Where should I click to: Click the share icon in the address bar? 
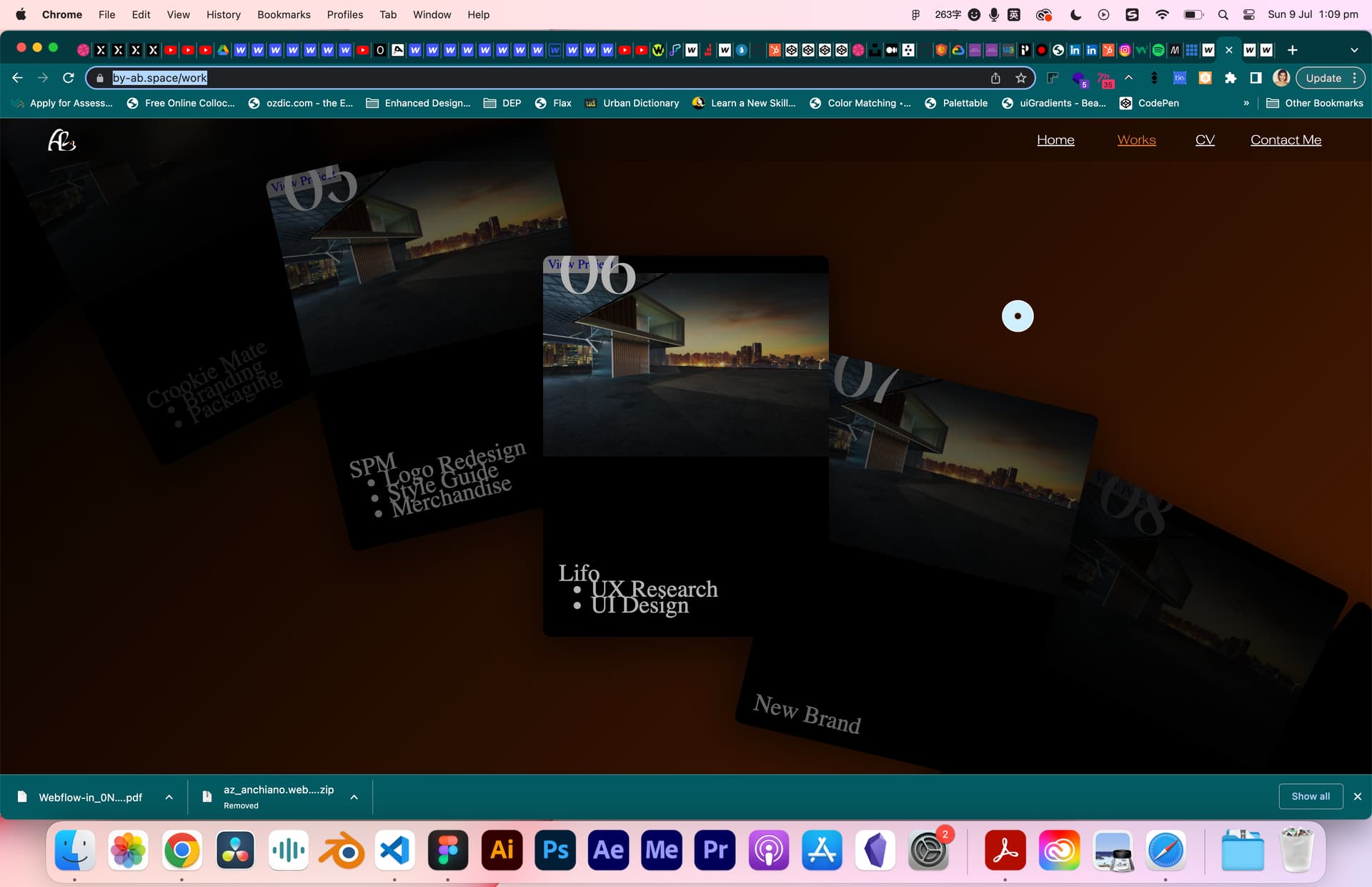click(995, 78)
